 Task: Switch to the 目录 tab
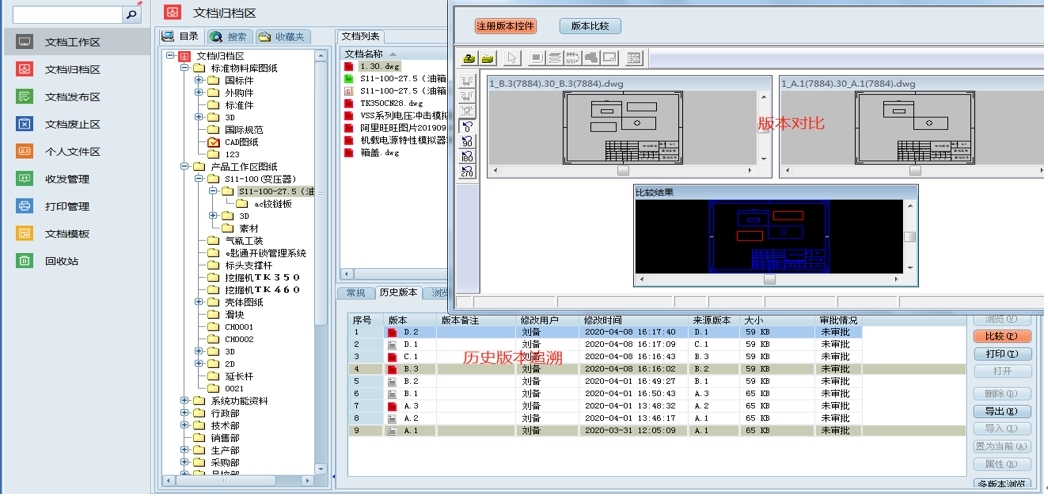pos(180,36)
